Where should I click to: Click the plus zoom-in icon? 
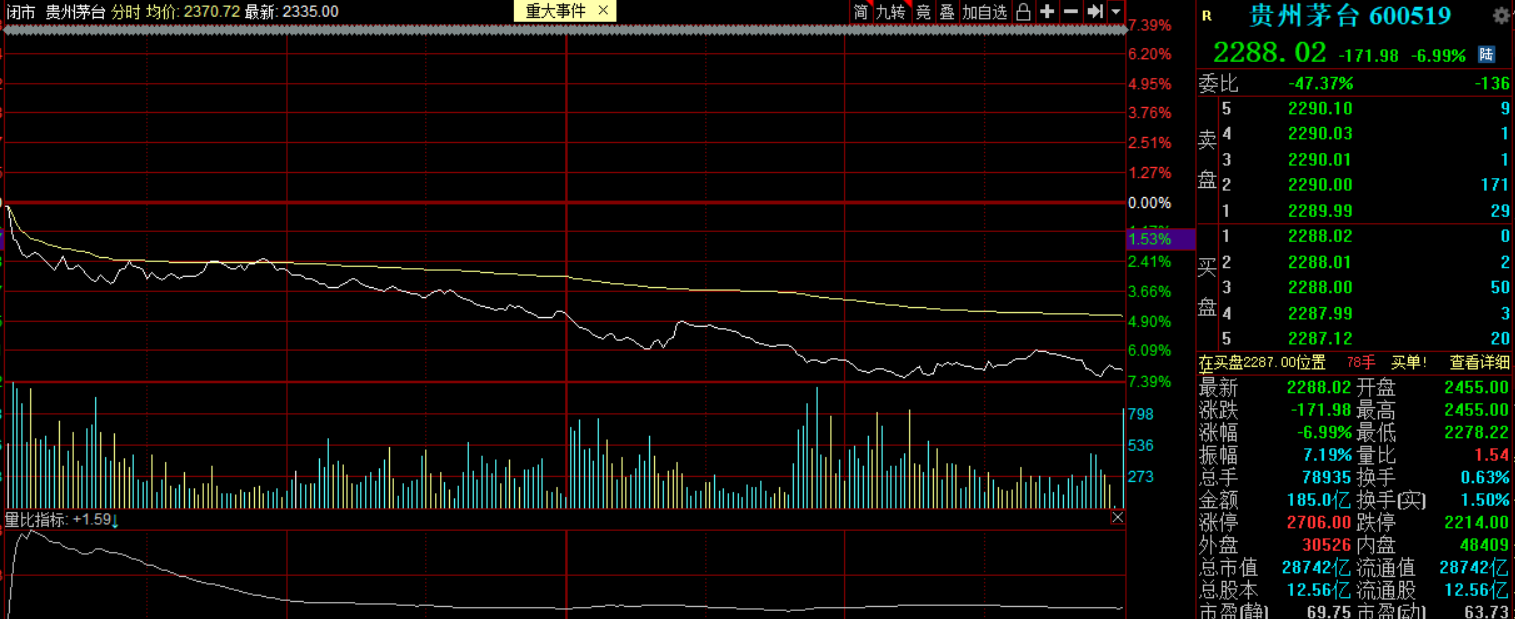[1047, 11]
